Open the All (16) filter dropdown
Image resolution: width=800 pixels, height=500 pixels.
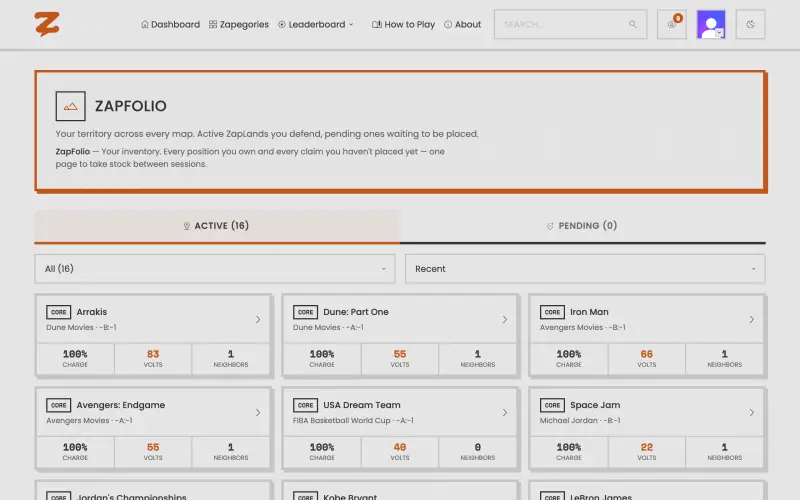tap(215, 269)
